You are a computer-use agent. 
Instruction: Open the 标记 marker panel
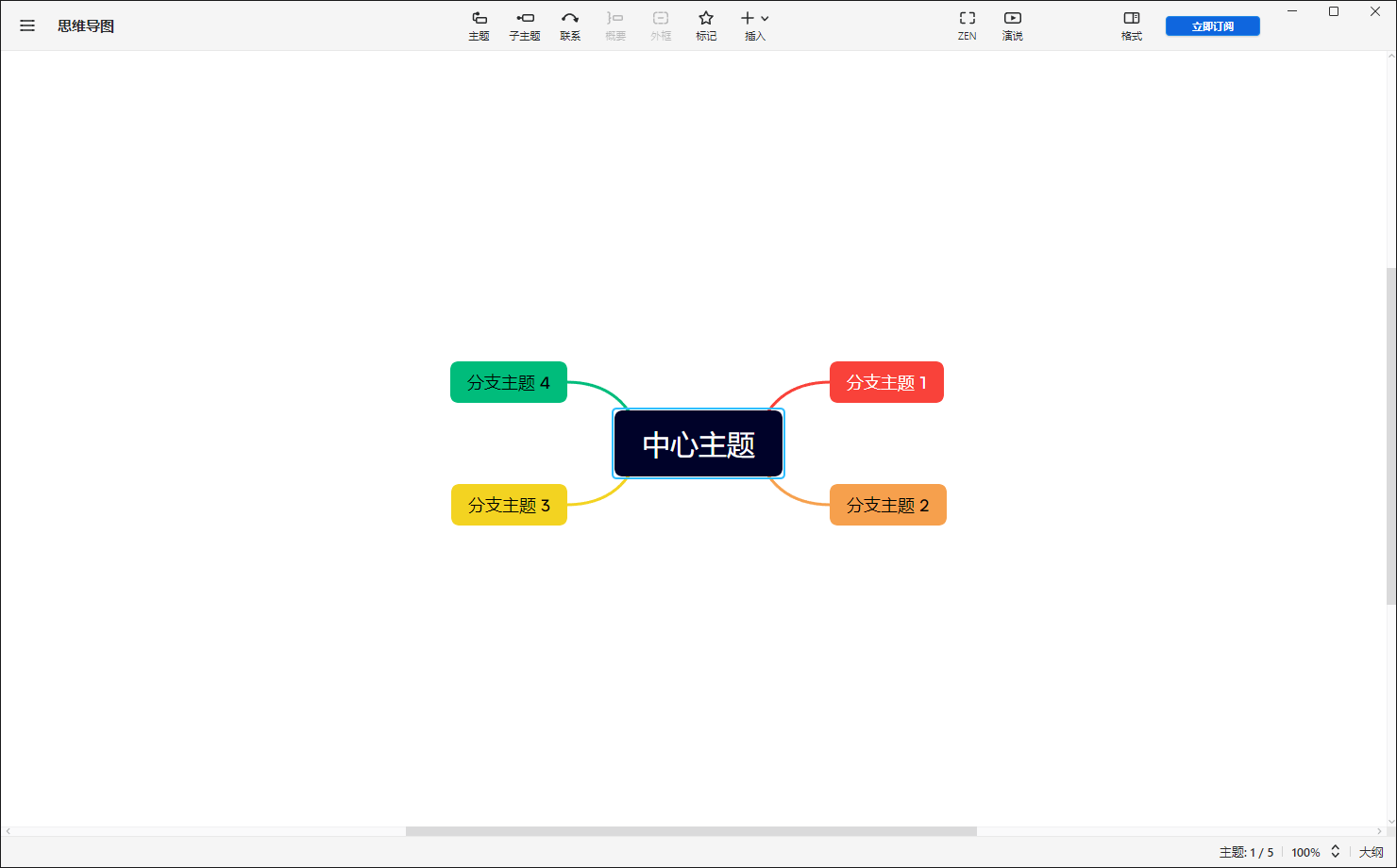[706, 24]
